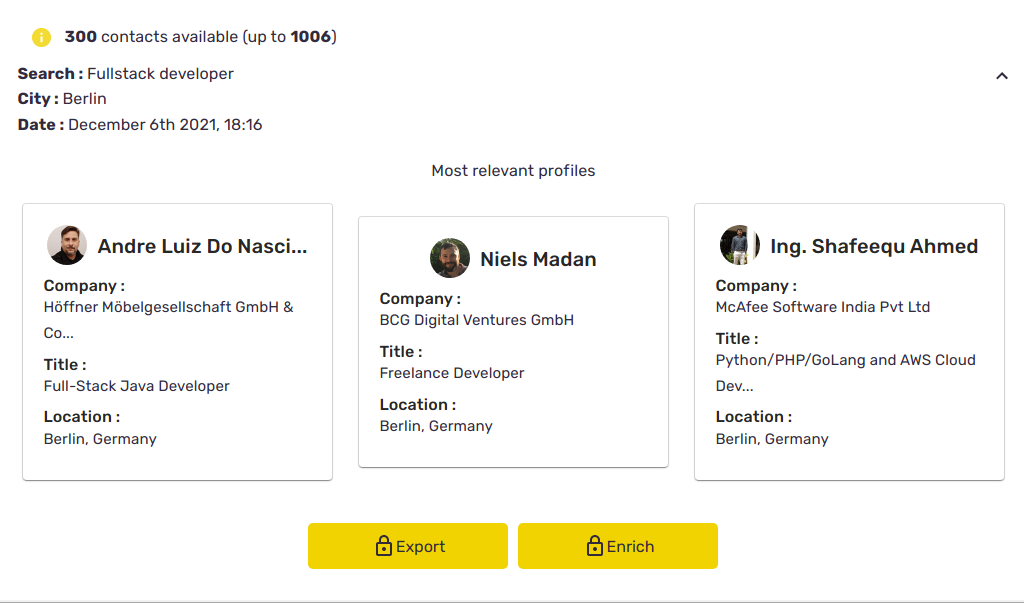Click Full-Stack Java Developer title
This screenshot has width=1024, height=603.
(136, 386)
